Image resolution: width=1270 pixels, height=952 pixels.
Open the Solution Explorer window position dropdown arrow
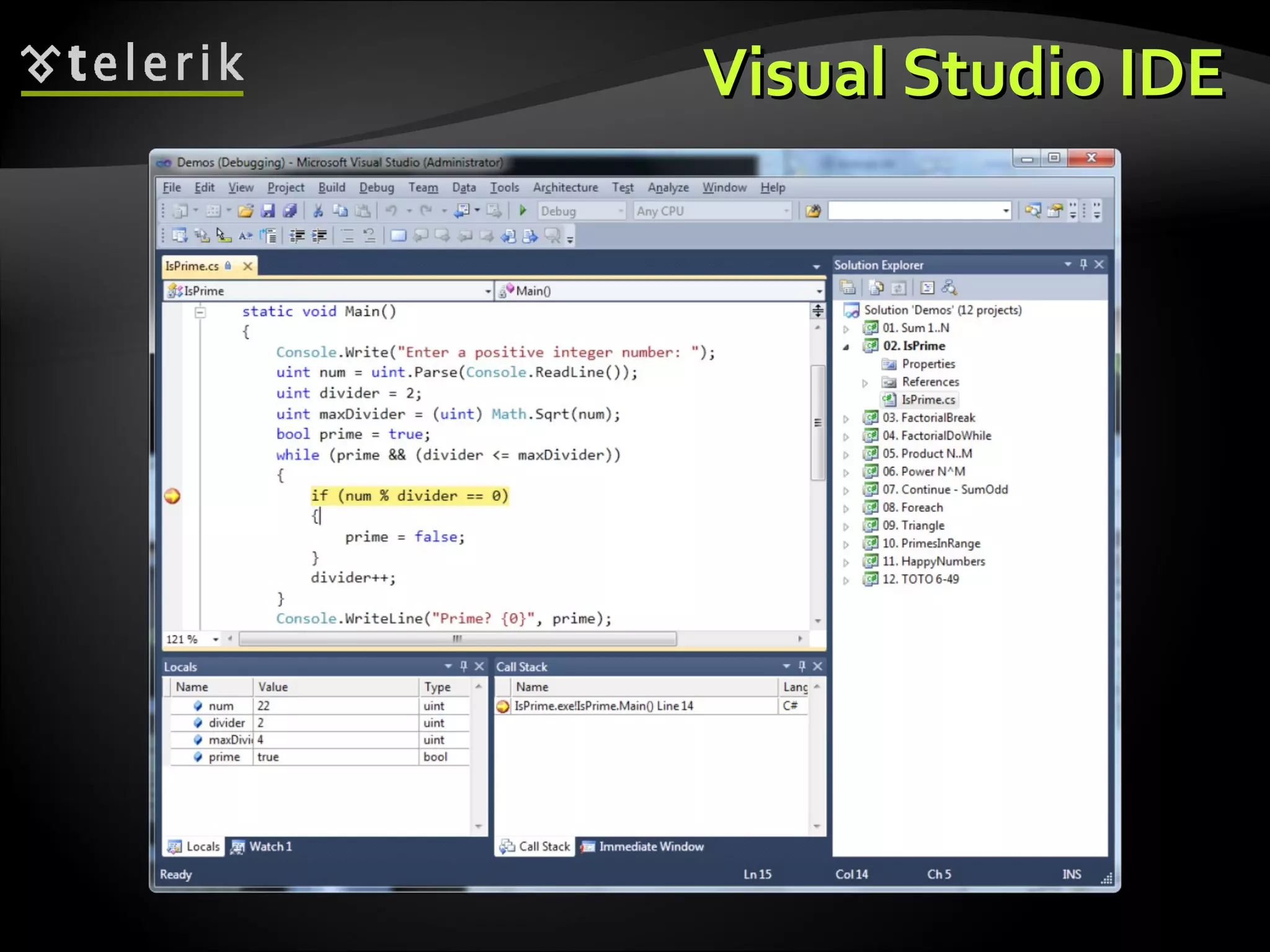[x=1068, y=265]
